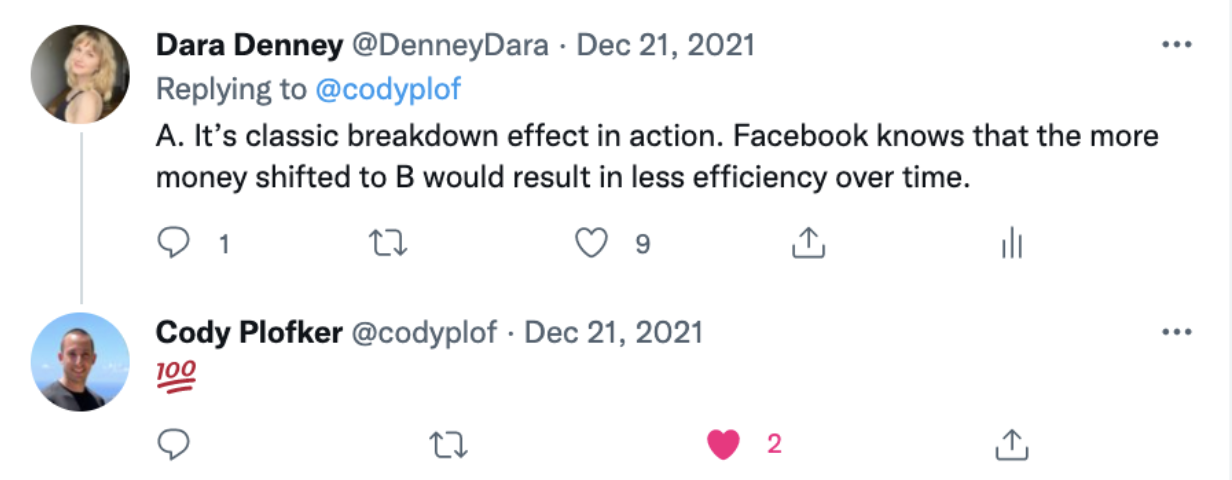Open Dara's Dec 21, 2021 timestamp
This screenshot has width=1232, height=480.
pyautogui.click(x=666, y=45)
